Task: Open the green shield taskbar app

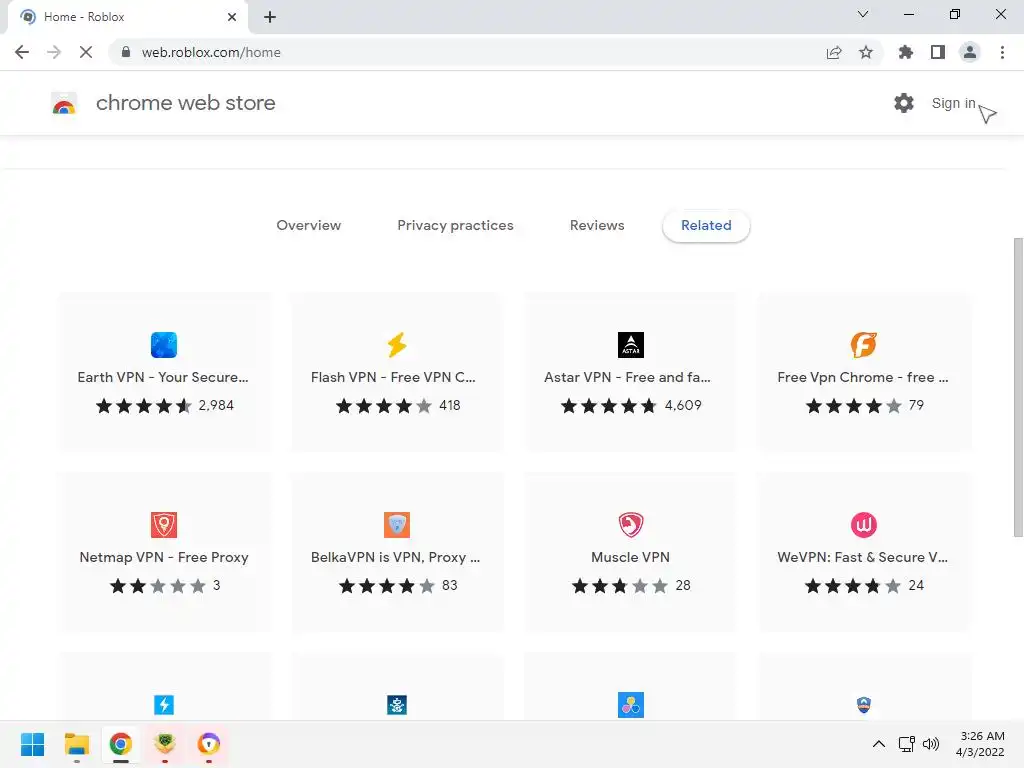Action: tap(165, 744)
